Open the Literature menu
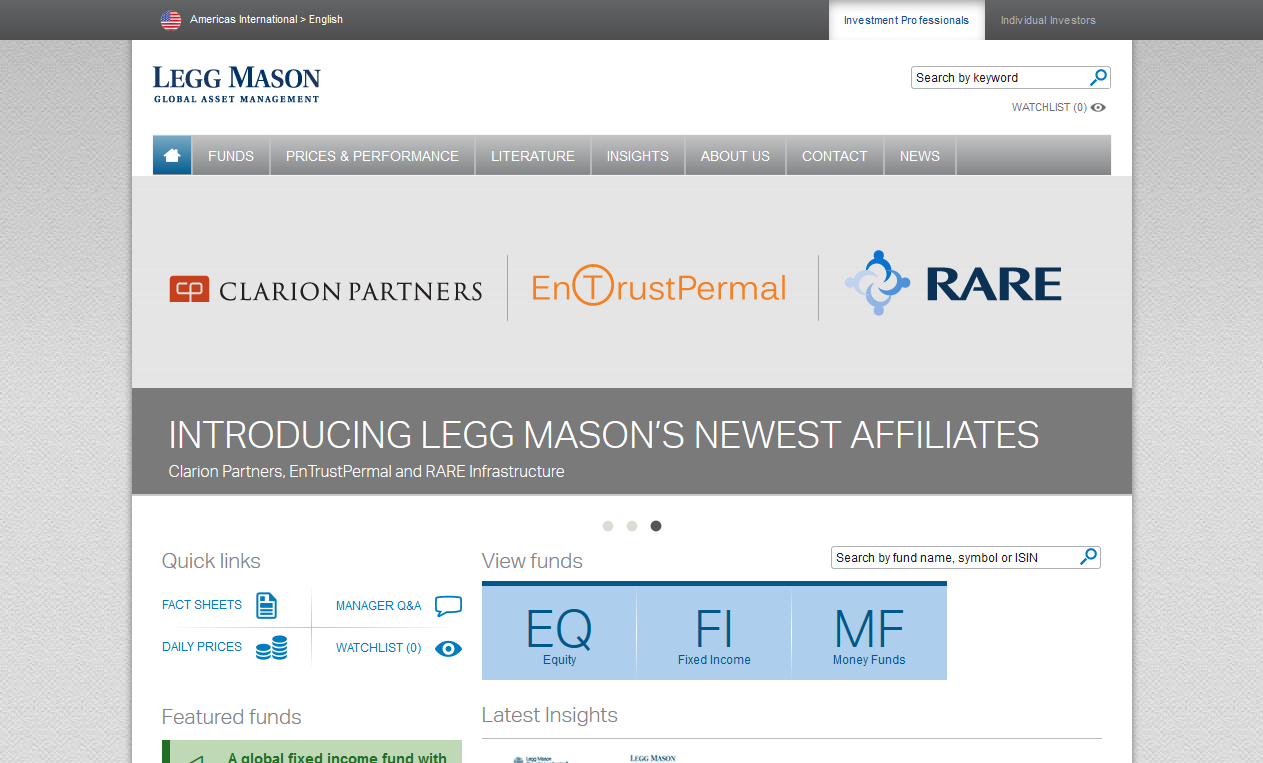1263x763 pixels. pos(533,155)
